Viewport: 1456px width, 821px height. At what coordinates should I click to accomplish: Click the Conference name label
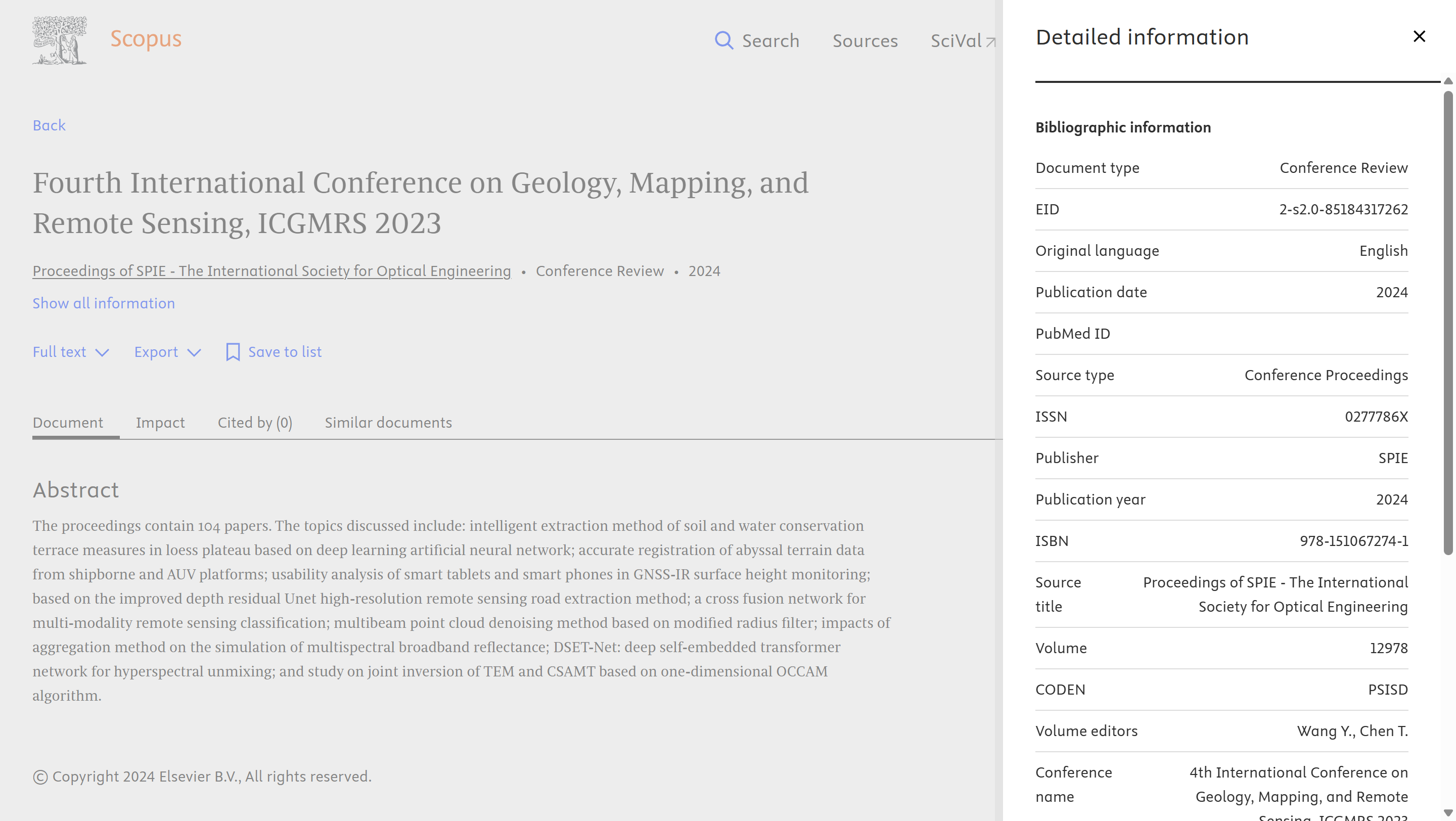click(x=1073, y=785)
